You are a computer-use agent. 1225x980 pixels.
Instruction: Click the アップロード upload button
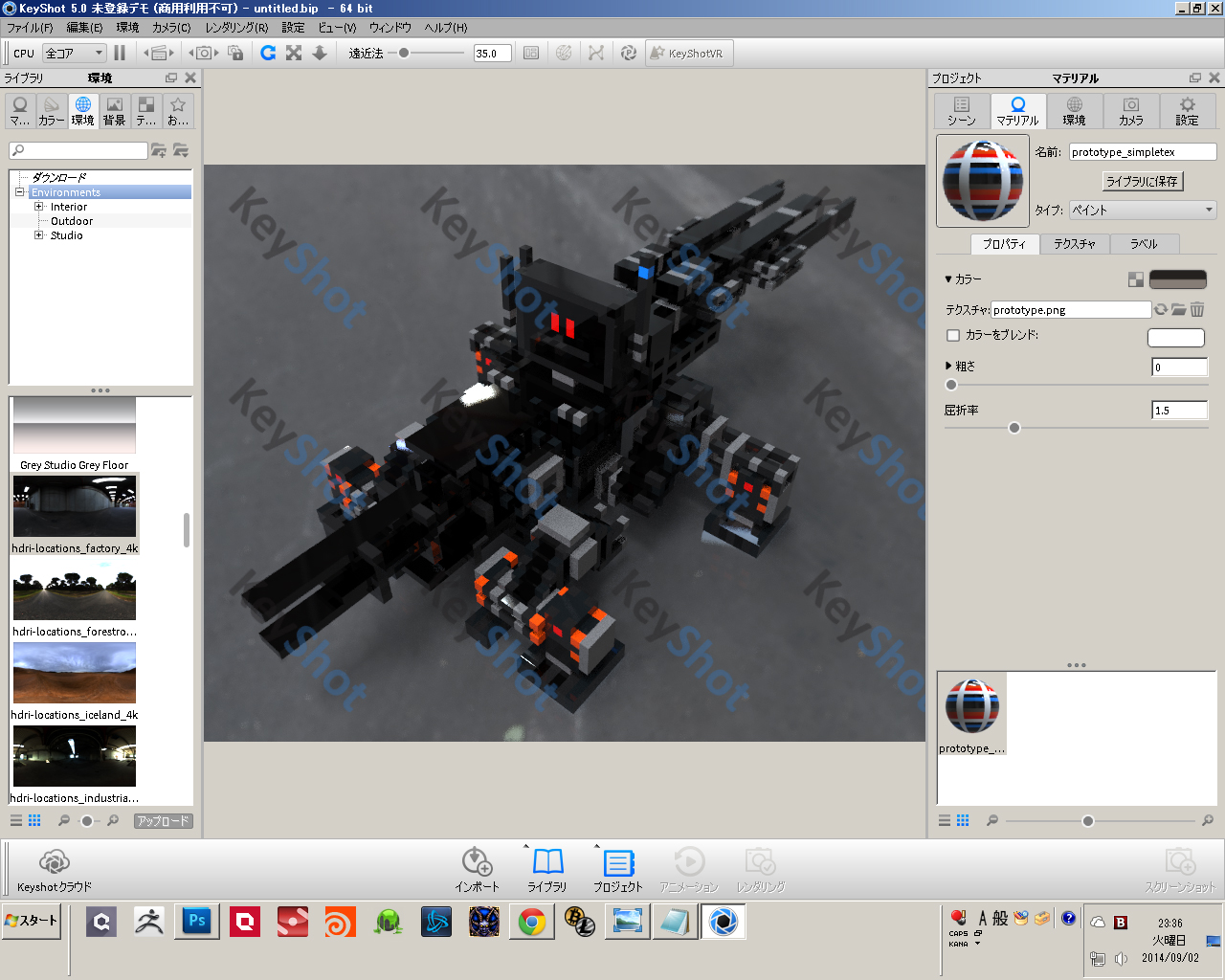click(163, 821)
